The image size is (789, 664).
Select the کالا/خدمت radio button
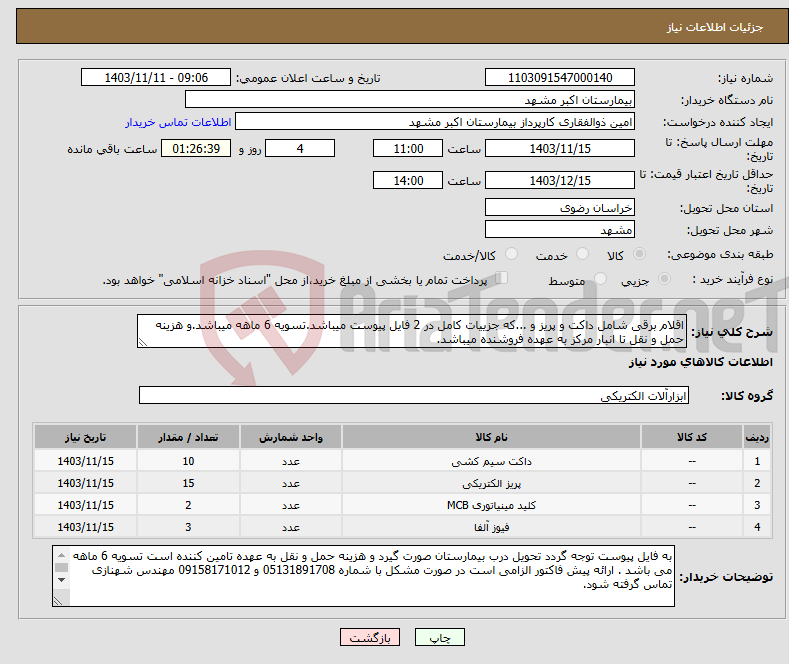tap(511, 254)
